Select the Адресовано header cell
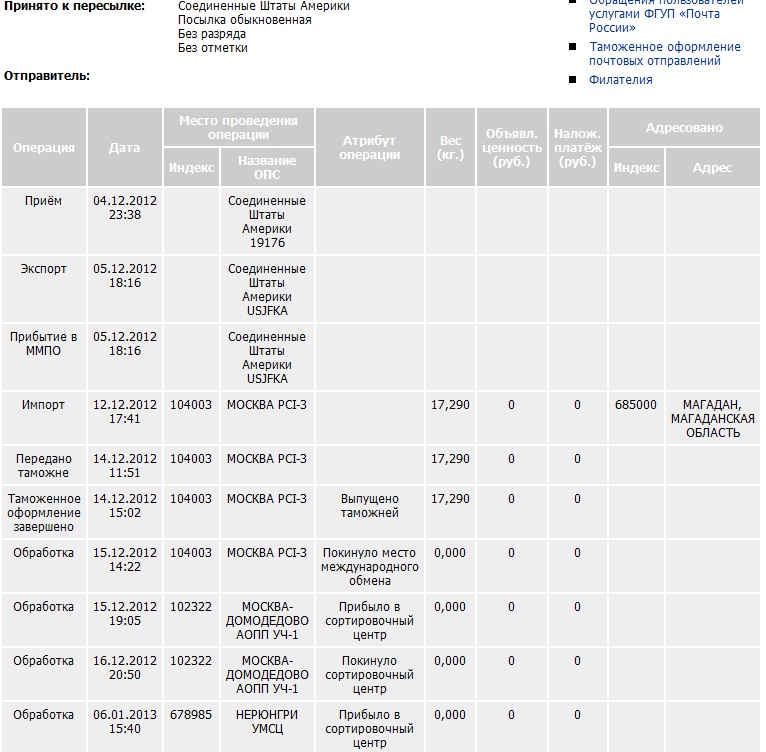This screenshot has width=766, height=752. pos(684,128)
